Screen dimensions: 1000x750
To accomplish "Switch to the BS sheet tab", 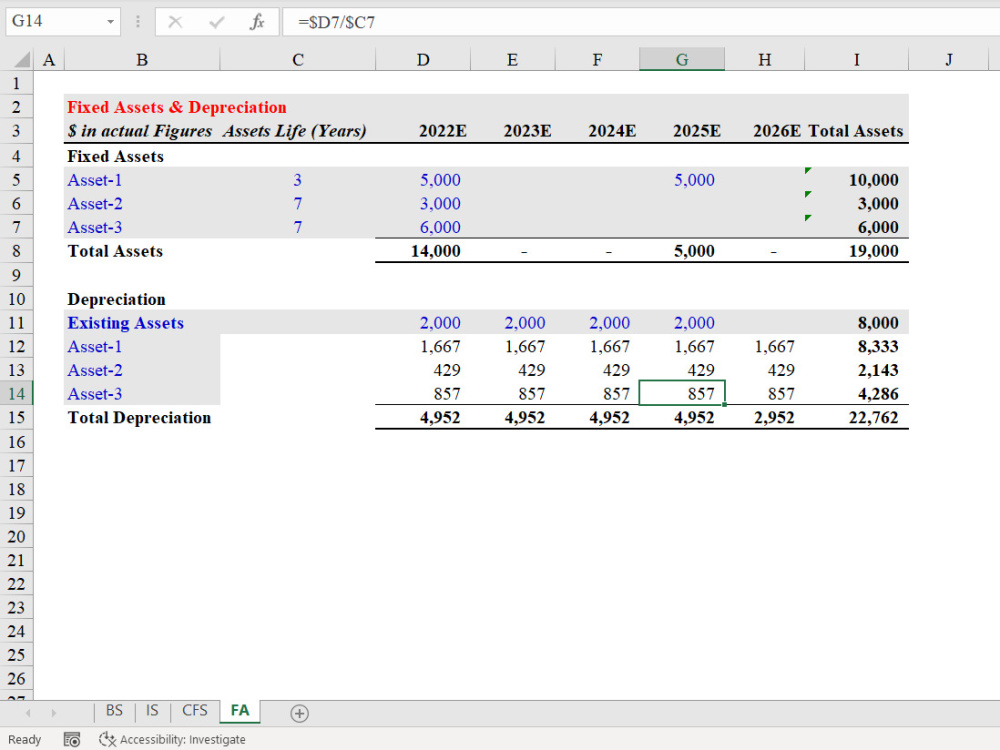I will click(113, 711).
